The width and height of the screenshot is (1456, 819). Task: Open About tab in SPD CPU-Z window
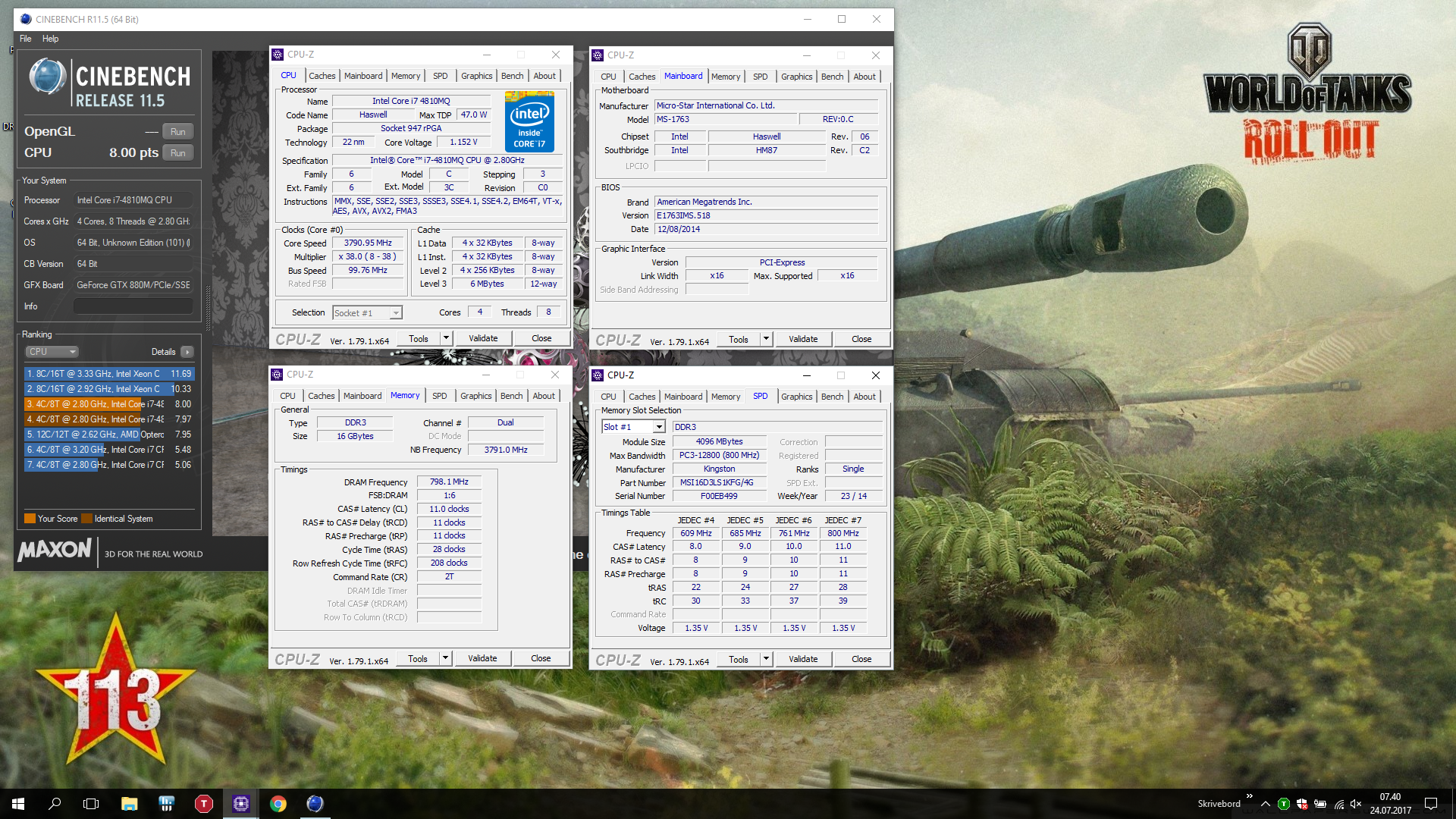[864, 397]
